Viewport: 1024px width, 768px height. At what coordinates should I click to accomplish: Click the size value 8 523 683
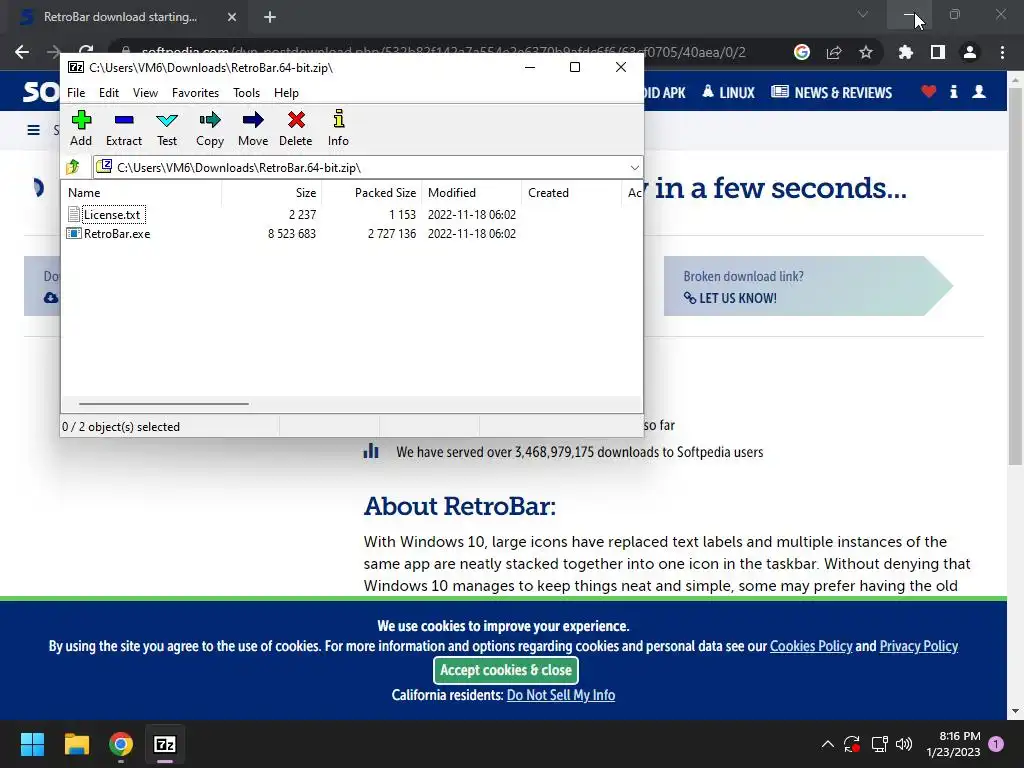(291, 234)
